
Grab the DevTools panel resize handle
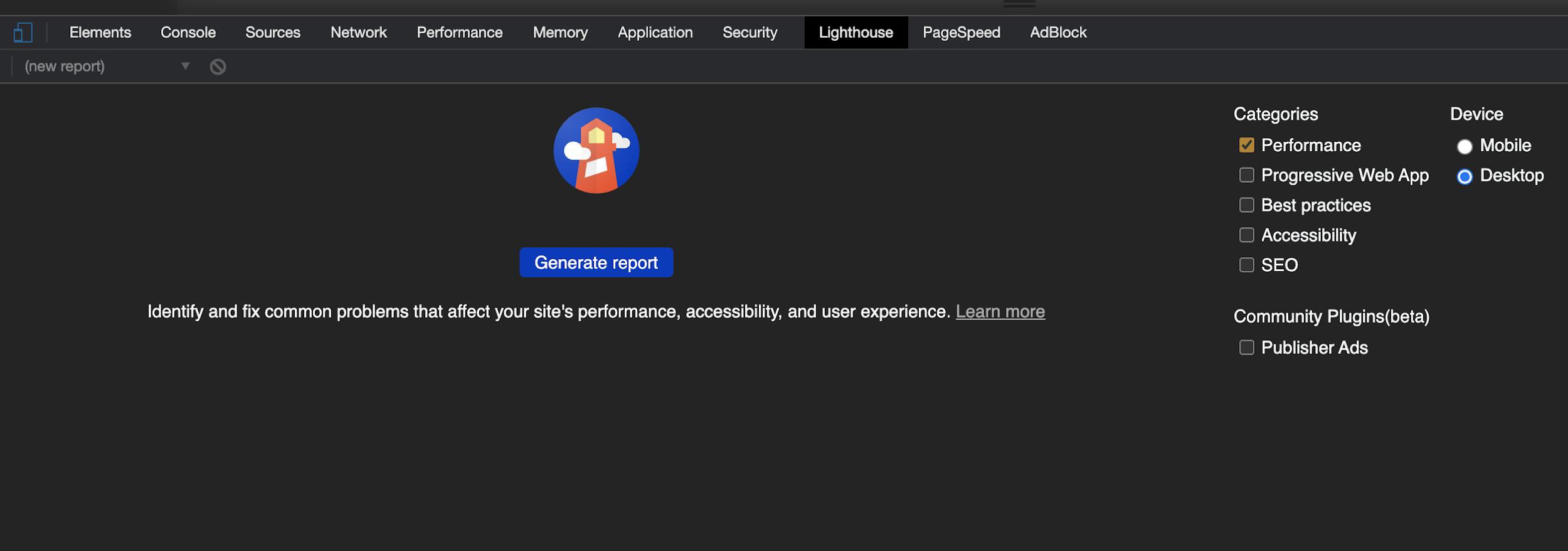point(1019,4)
